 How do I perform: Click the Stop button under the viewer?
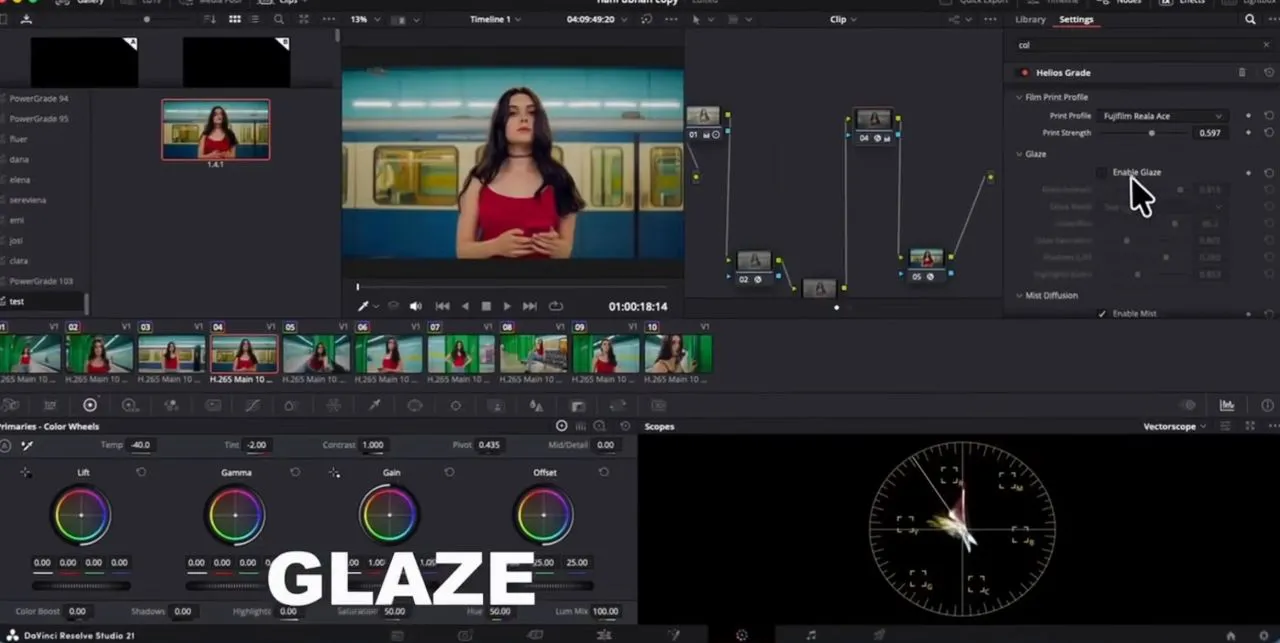[486, 306]
